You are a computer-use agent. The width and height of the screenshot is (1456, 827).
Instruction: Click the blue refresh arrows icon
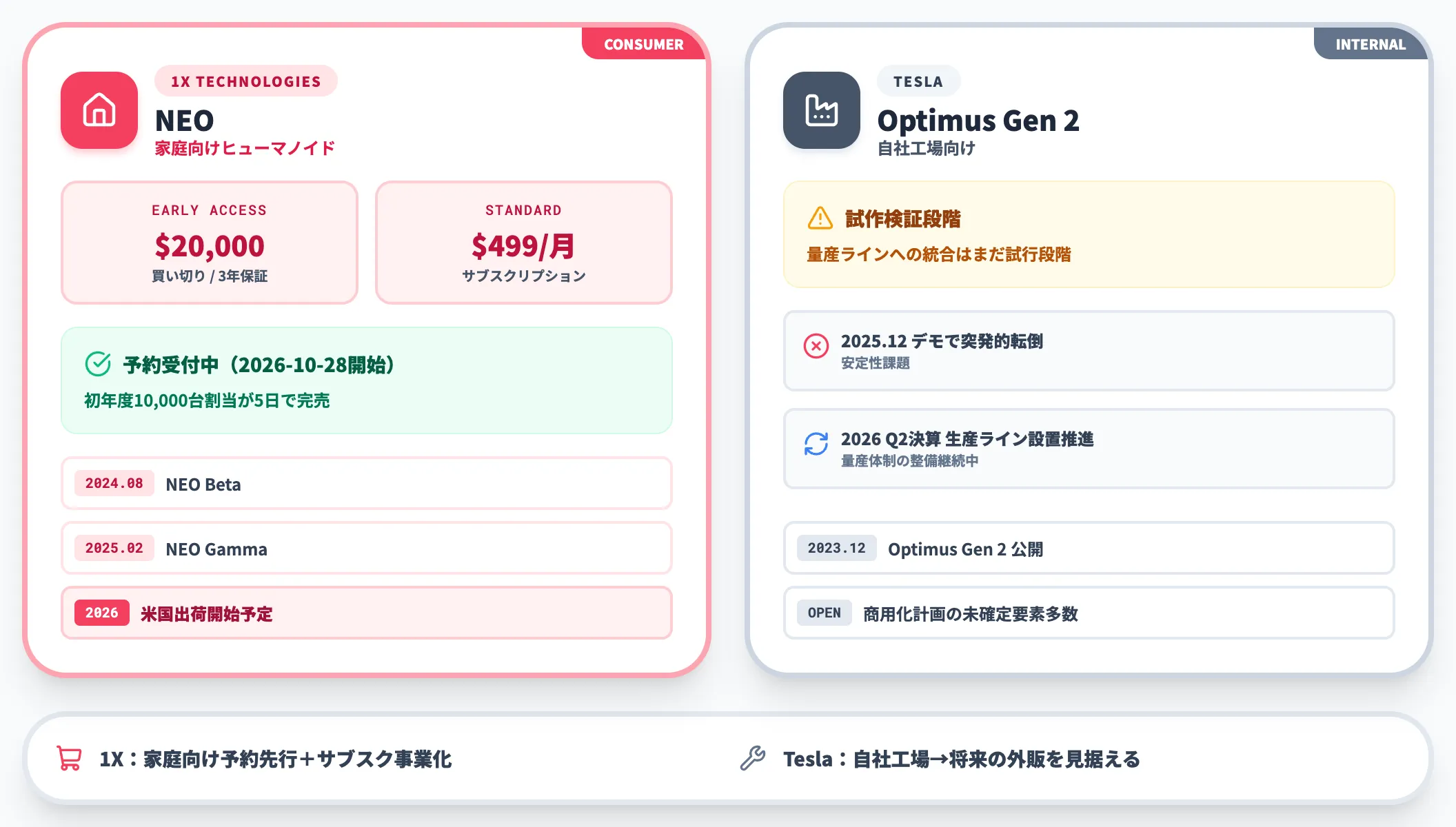816,444
